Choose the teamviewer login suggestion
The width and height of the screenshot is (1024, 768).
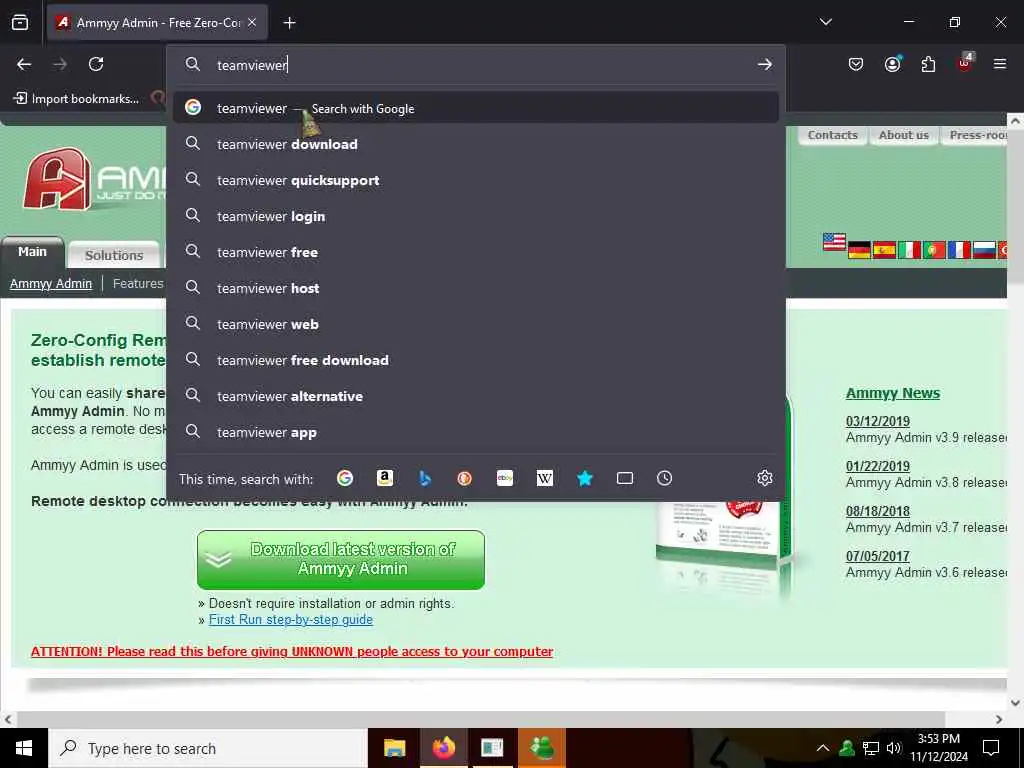(x=475, y=216)
